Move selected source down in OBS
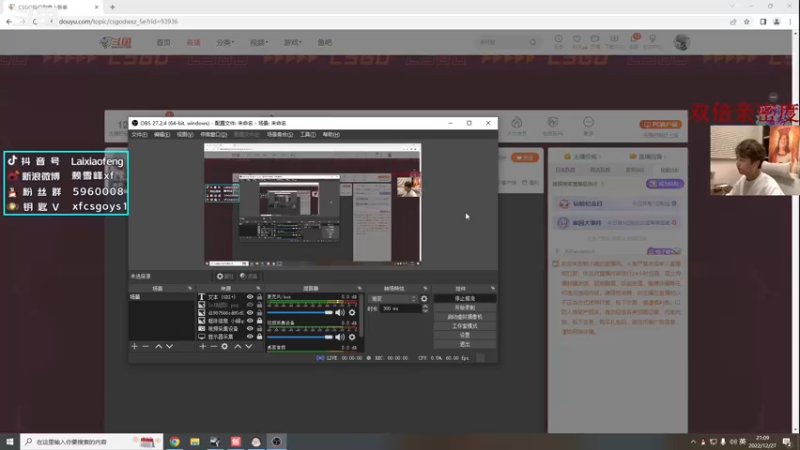This screenshot has height=450, width=800. [x=248, y=346]
